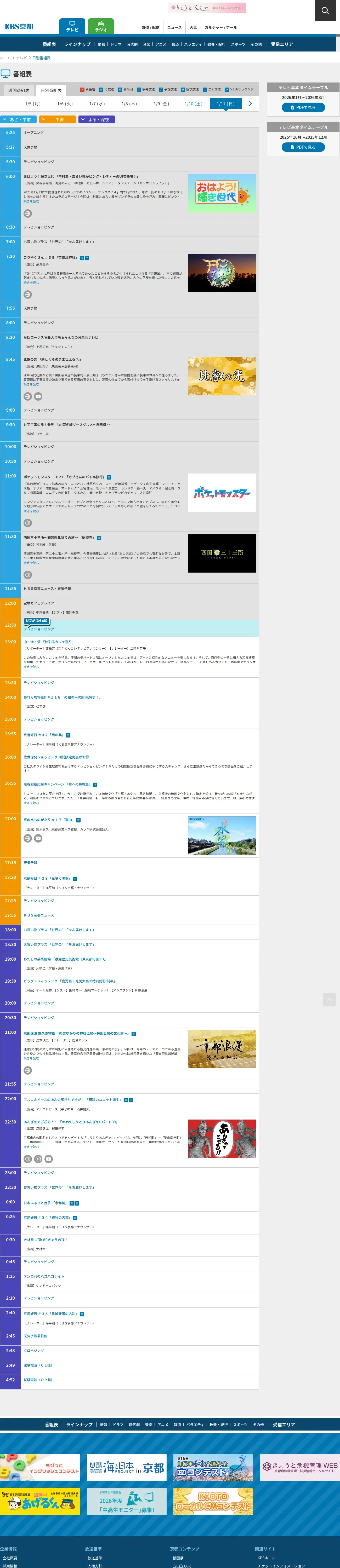Select date 1/9 (金)

coord(161,104)
